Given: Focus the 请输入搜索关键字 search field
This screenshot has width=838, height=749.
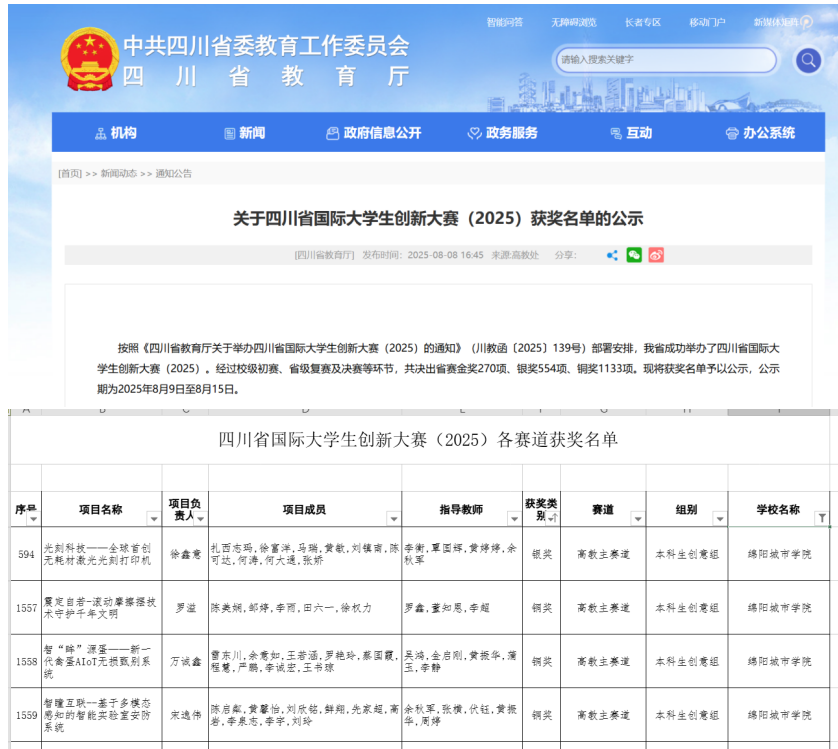Looking at the screenshot, I should [666, 60].
